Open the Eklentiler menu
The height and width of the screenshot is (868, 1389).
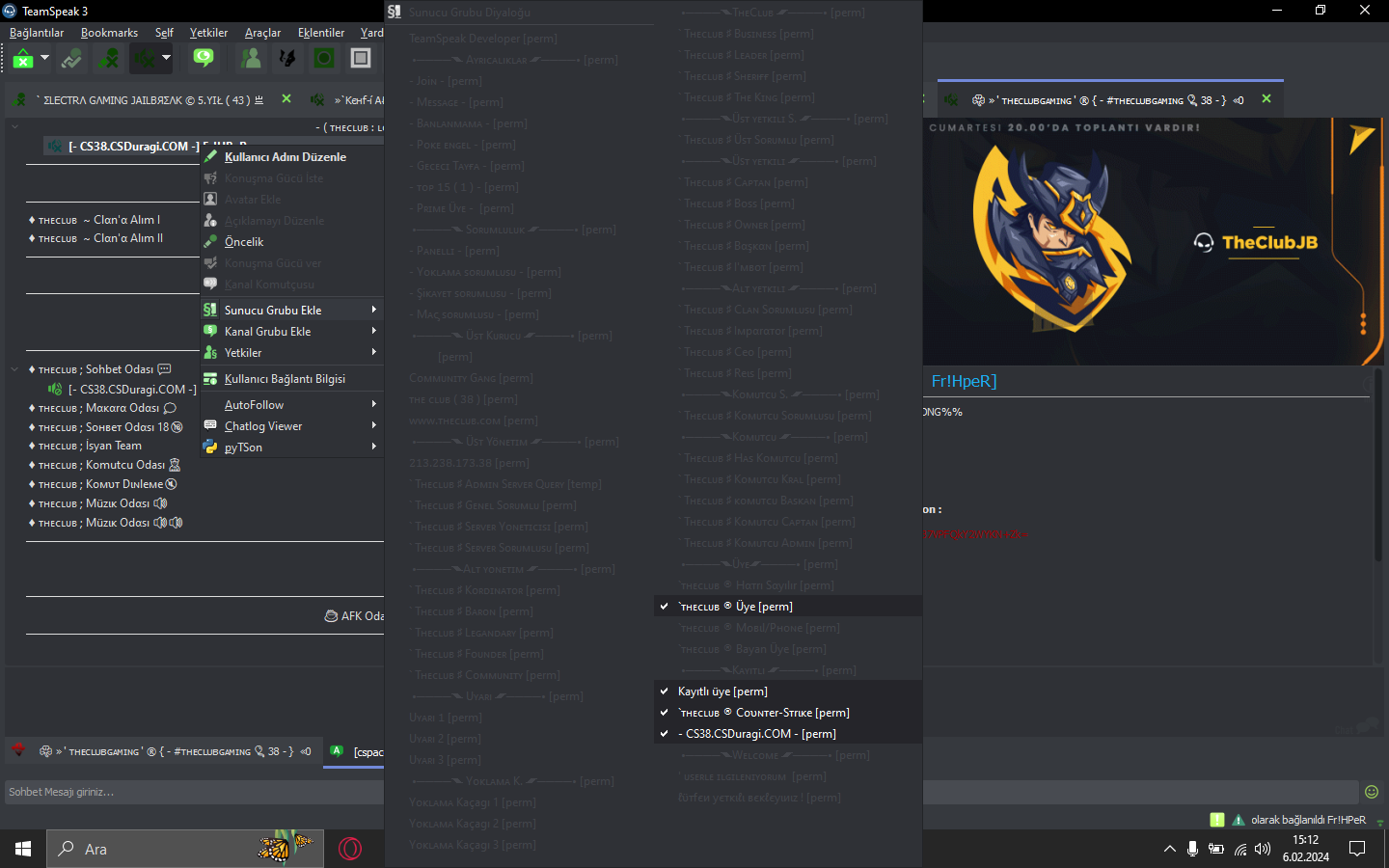point(321,33)
